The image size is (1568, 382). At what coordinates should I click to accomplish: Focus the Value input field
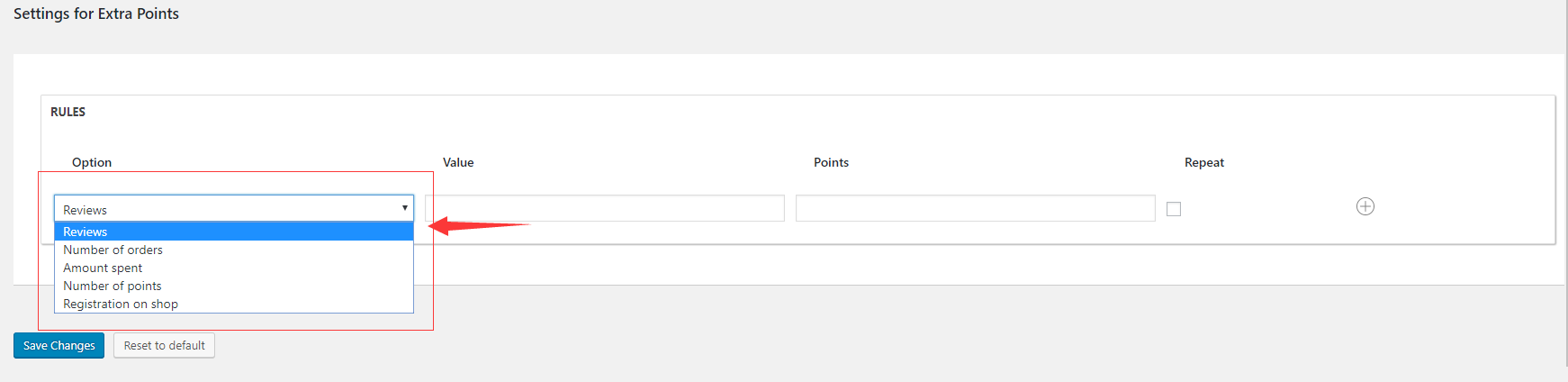coord(605,208)
